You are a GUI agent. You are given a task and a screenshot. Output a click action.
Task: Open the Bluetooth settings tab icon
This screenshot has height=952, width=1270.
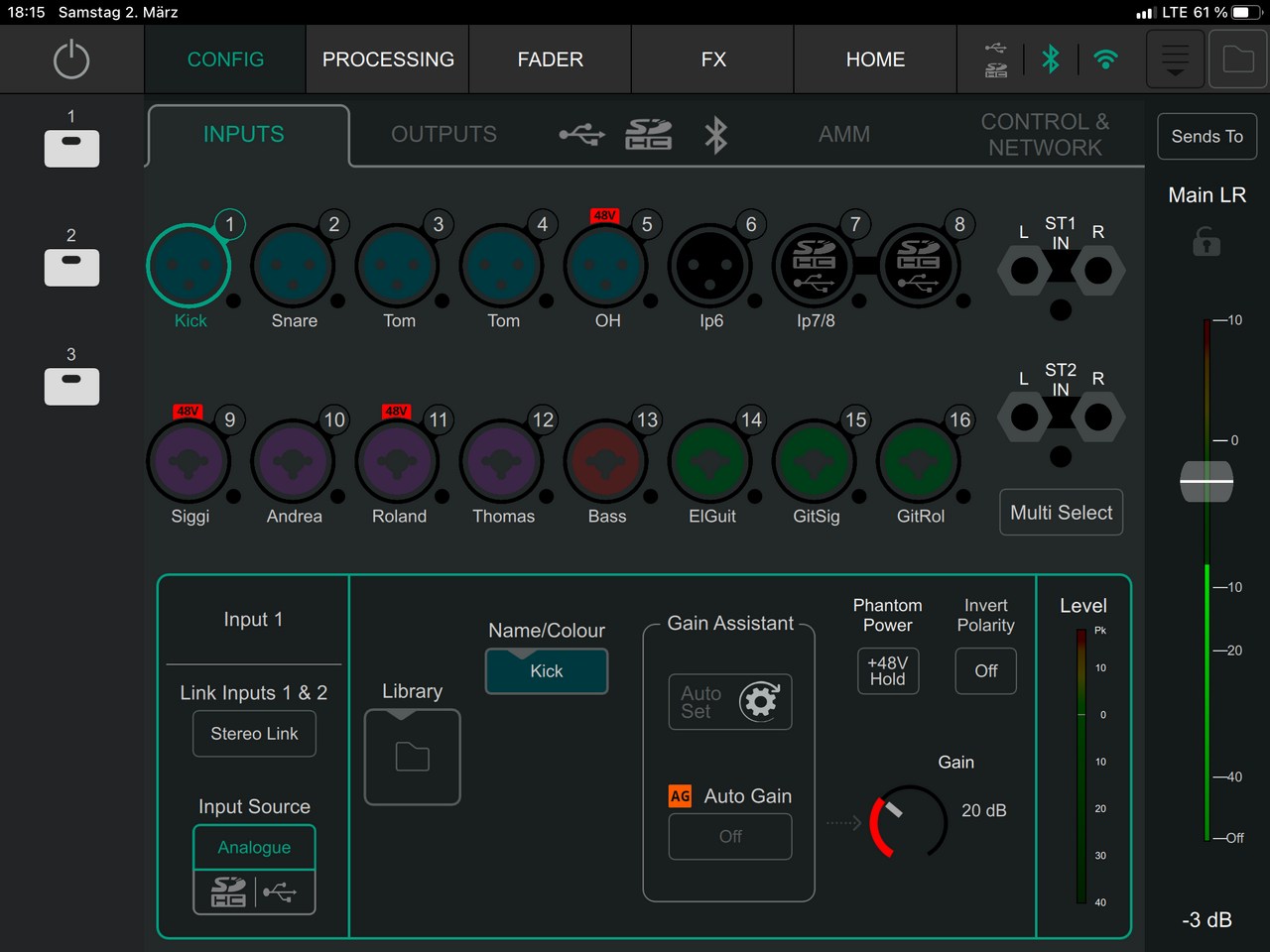(x=715, y=135)
